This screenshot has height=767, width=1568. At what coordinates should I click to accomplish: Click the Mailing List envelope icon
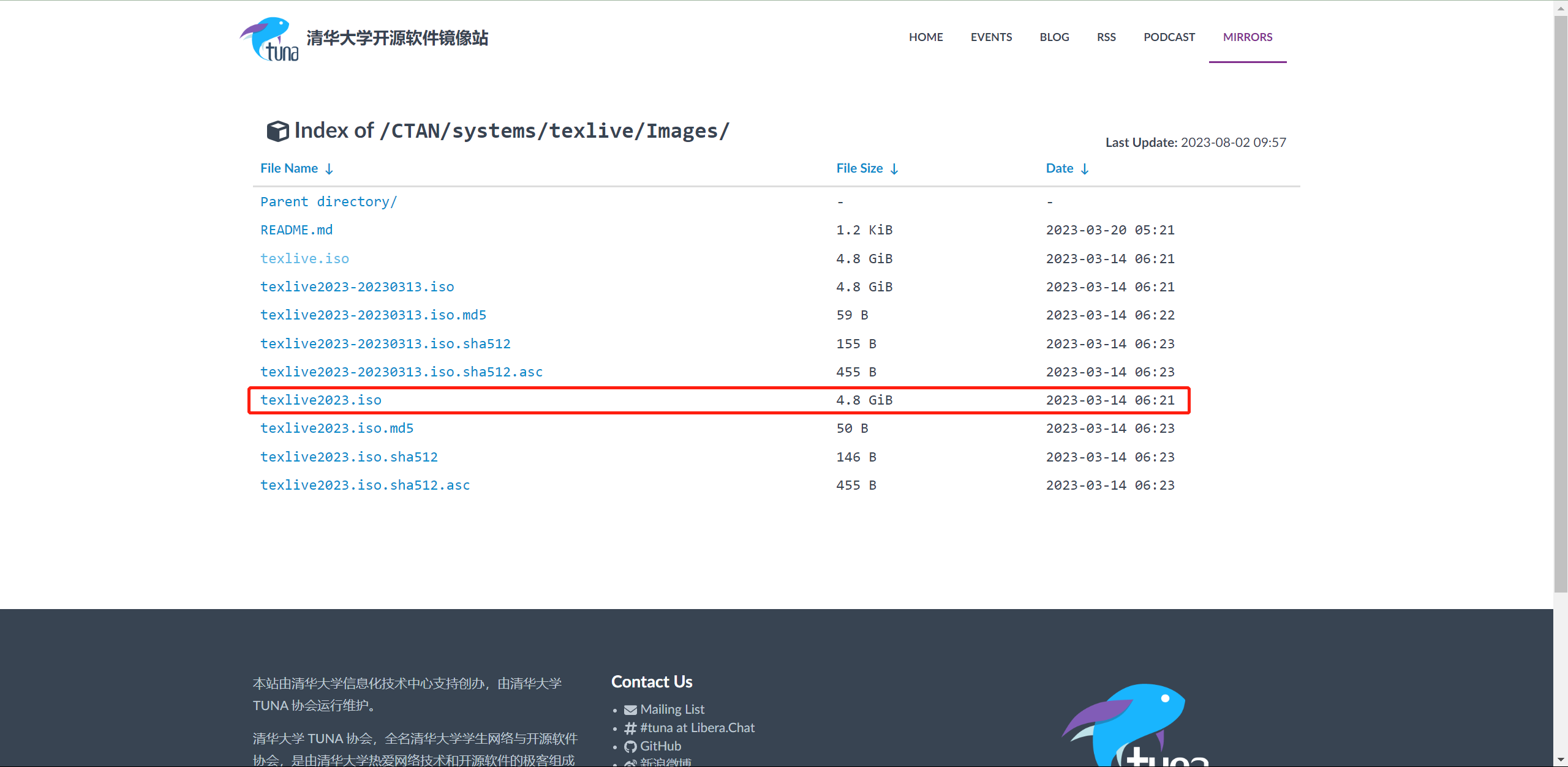point(630,710)
